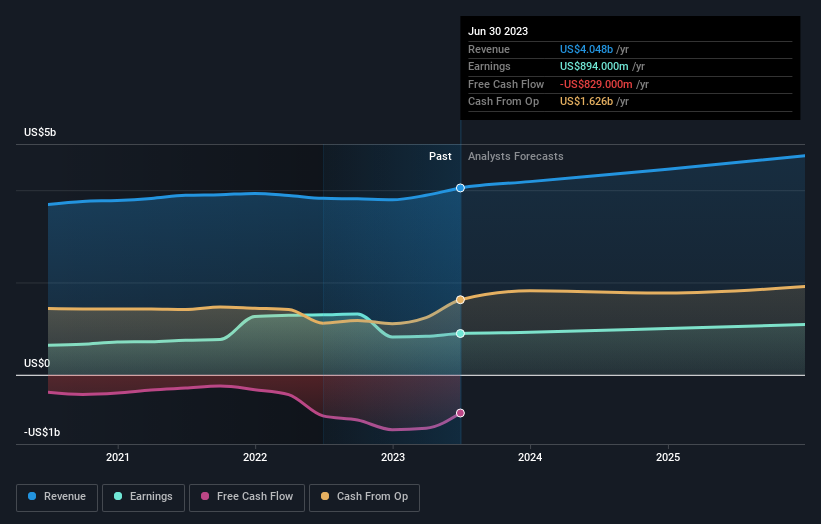821x524 pixels.
Task: Select the Free Cash Flow data point marker
Action: tap(460, 413)
